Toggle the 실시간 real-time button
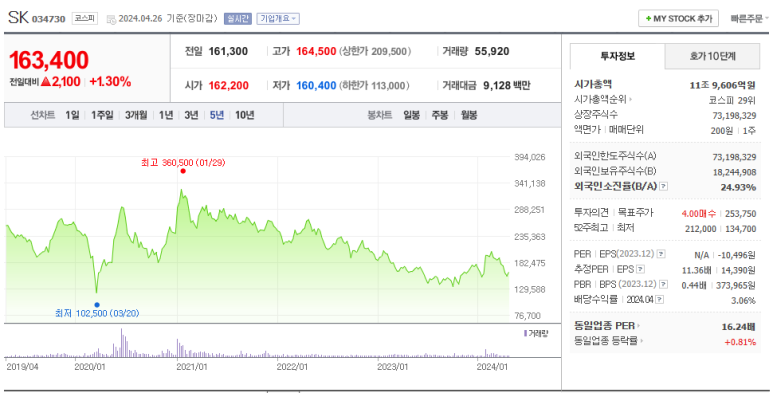This screenshot has width=773, height=393. click(238, 19)
